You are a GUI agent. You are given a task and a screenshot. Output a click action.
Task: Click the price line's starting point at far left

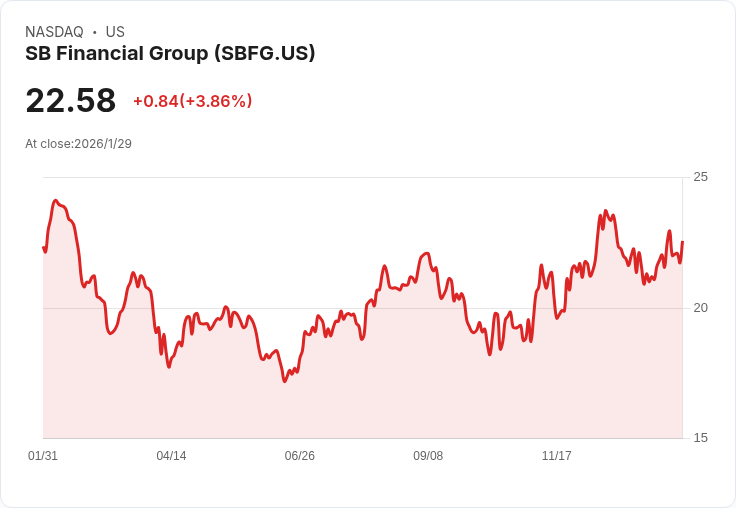click(x=44, y=248)
